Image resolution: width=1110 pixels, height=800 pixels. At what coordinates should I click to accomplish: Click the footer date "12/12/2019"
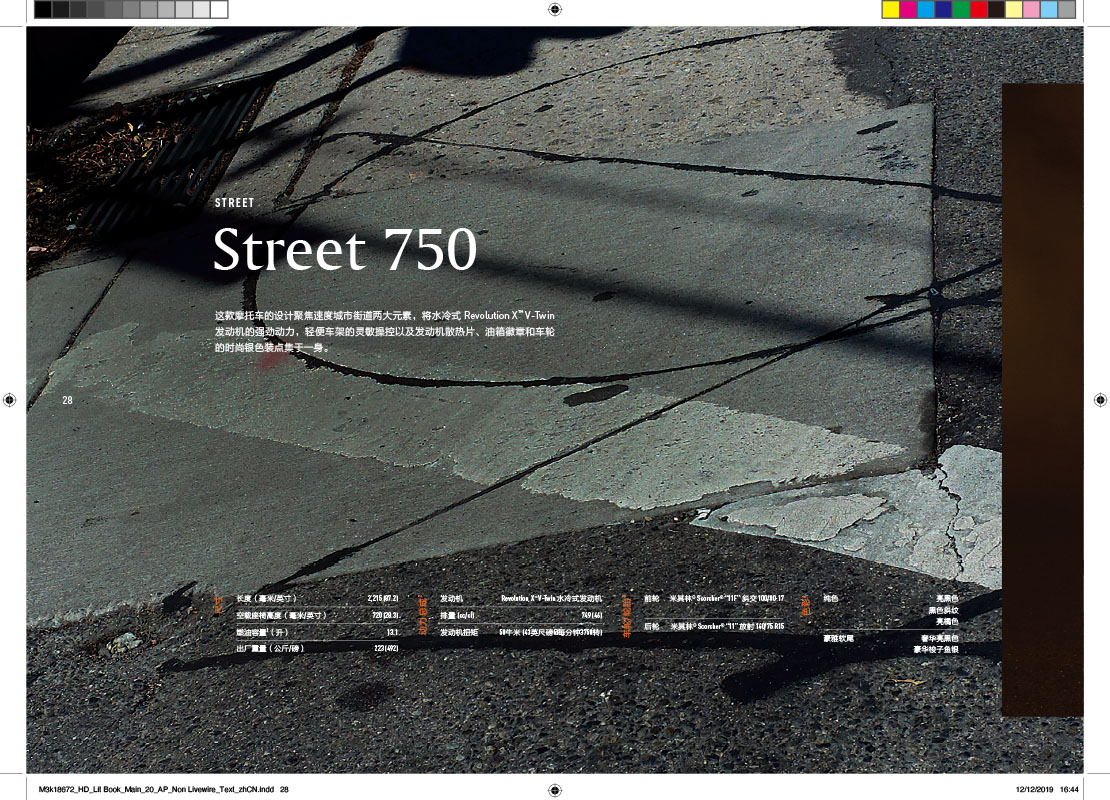(x=1034, y=789)
